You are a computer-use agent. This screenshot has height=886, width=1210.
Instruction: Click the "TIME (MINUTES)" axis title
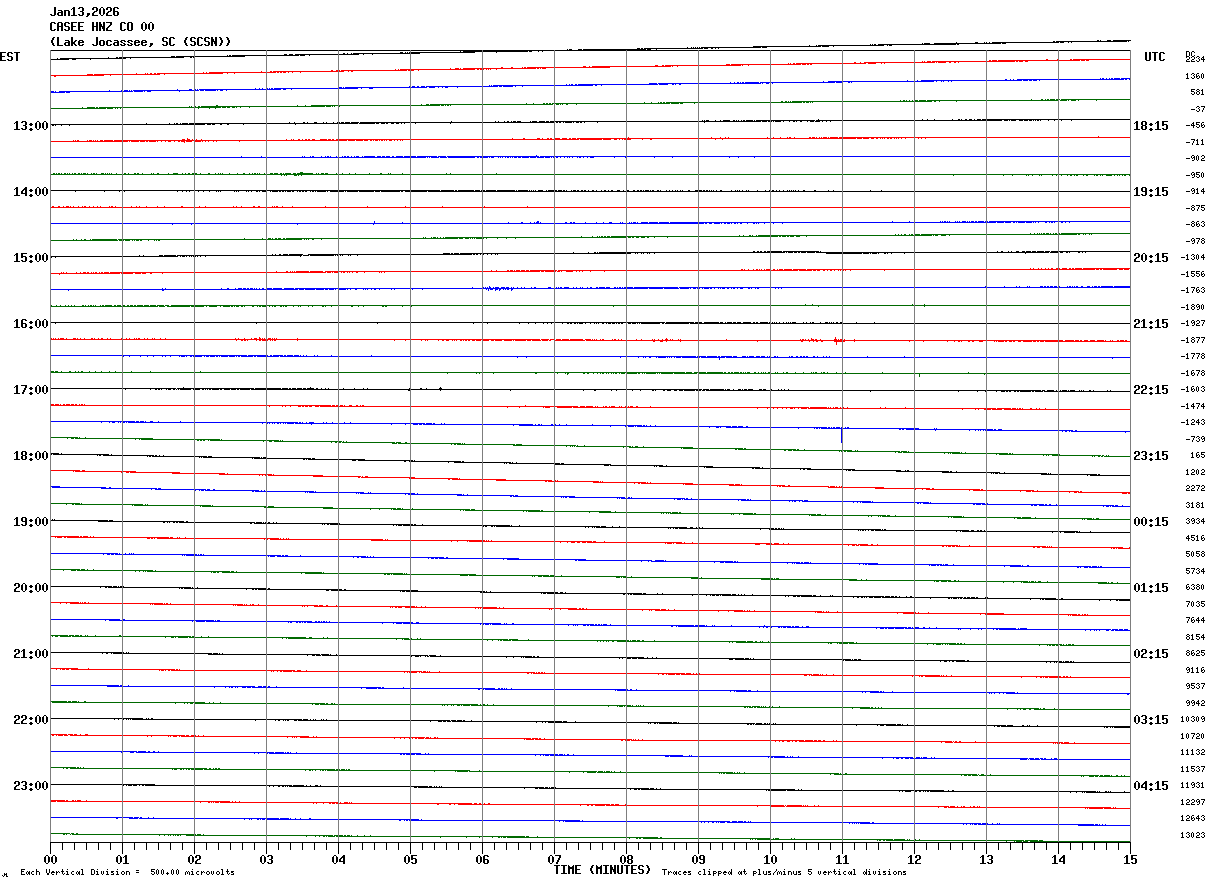(x=603, y=870)
